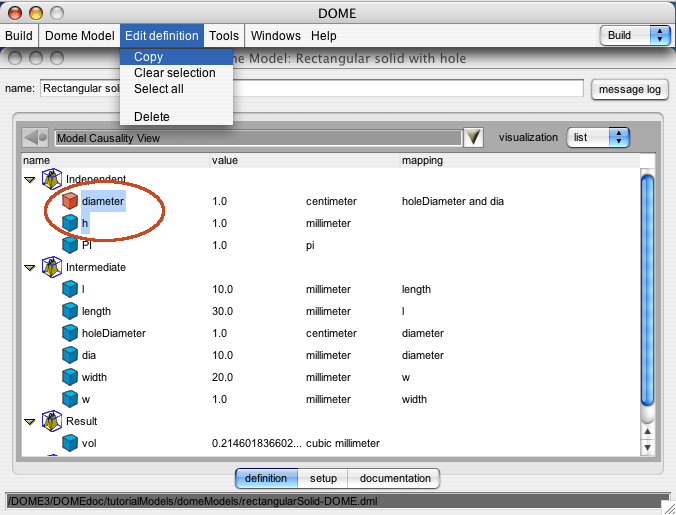Viewport: 676px width, 515px height.
Task: Click the 10.0 value in dia row
Action: coord(222,355)
